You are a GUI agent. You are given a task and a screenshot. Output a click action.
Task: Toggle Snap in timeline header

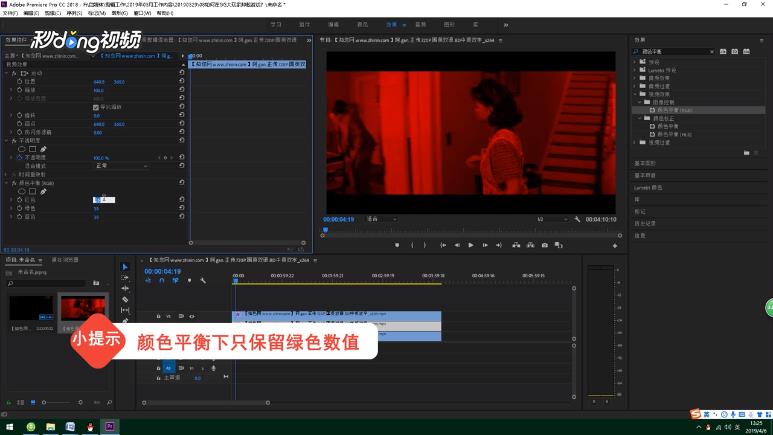162,281
